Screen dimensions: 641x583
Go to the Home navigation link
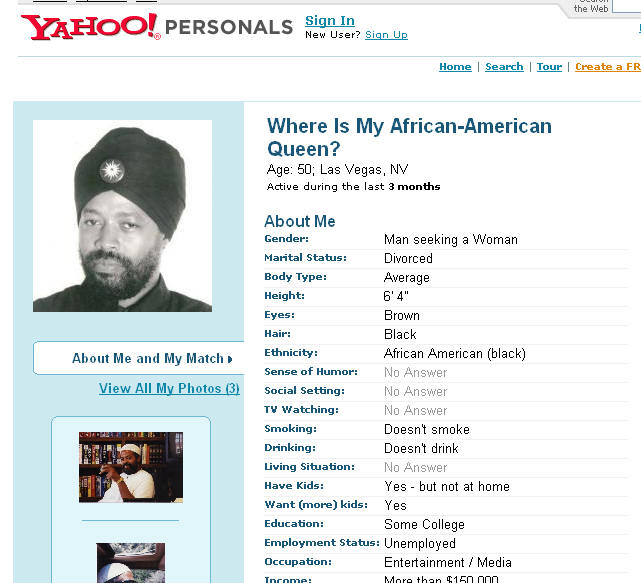(x=455, y=67)
